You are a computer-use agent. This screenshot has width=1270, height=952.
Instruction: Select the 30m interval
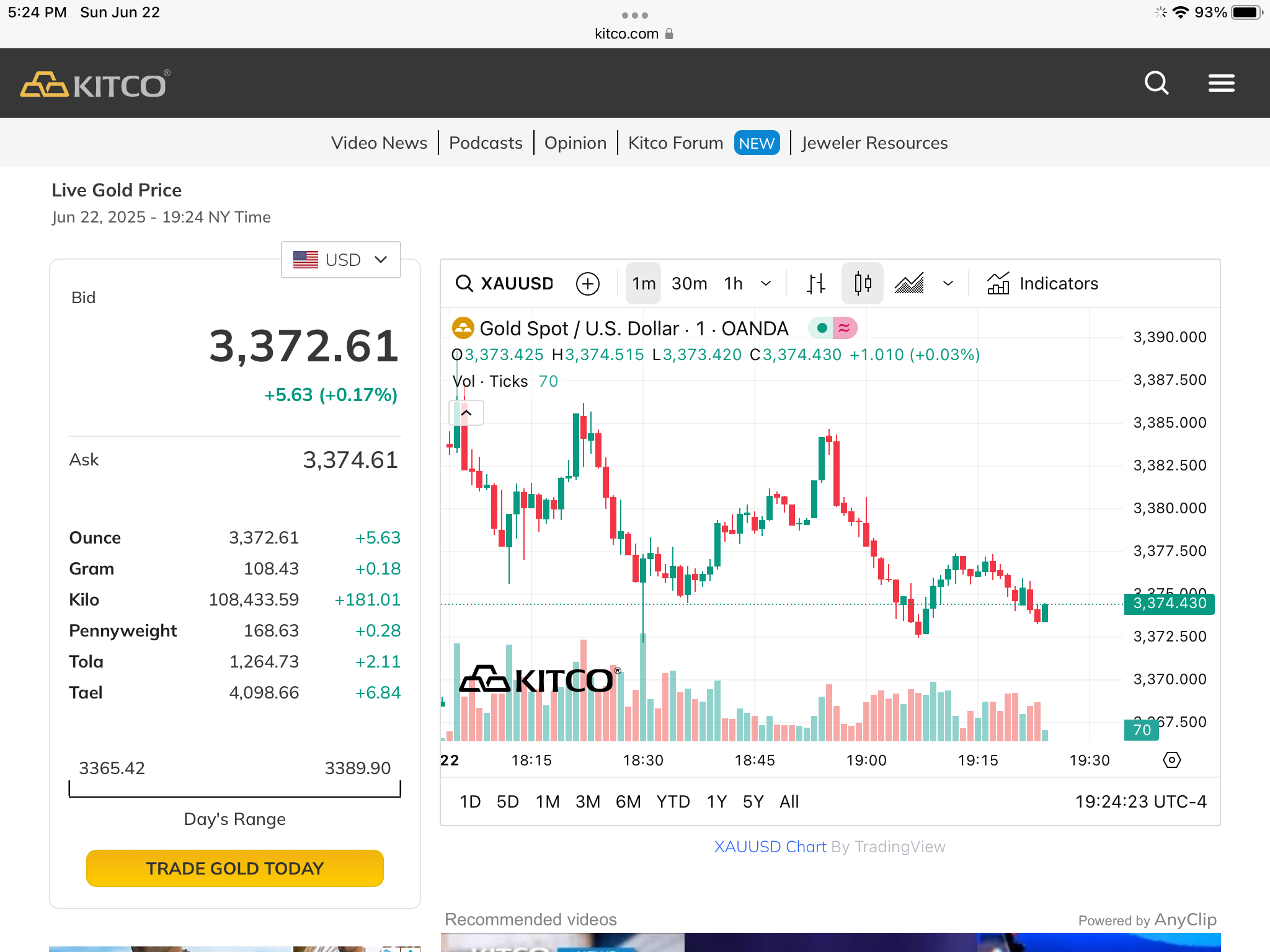click(689, 284)
